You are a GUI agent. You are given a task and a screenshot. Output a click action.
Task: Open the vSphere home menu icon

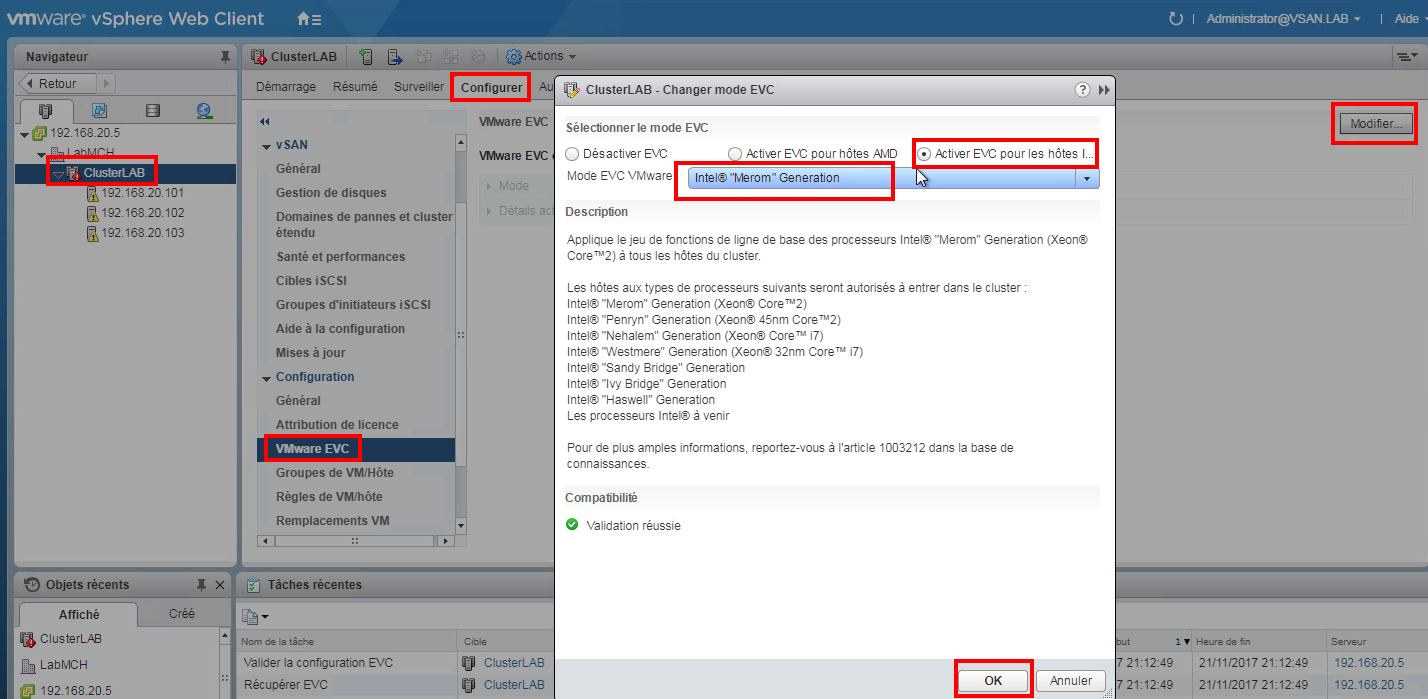[310, 19]
